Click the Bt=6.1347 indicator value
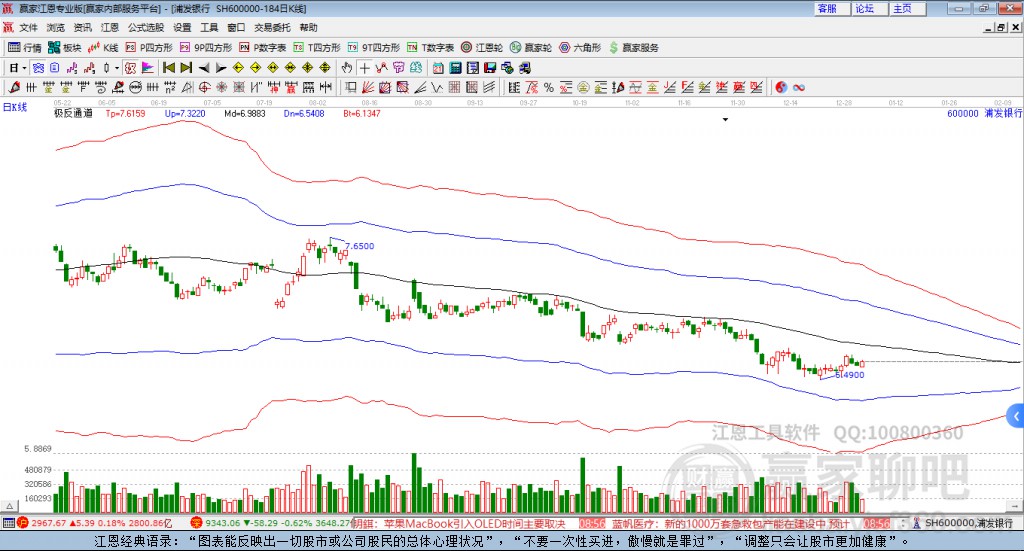This screenshot has width=1024, height=551. [x=362, y=113]
